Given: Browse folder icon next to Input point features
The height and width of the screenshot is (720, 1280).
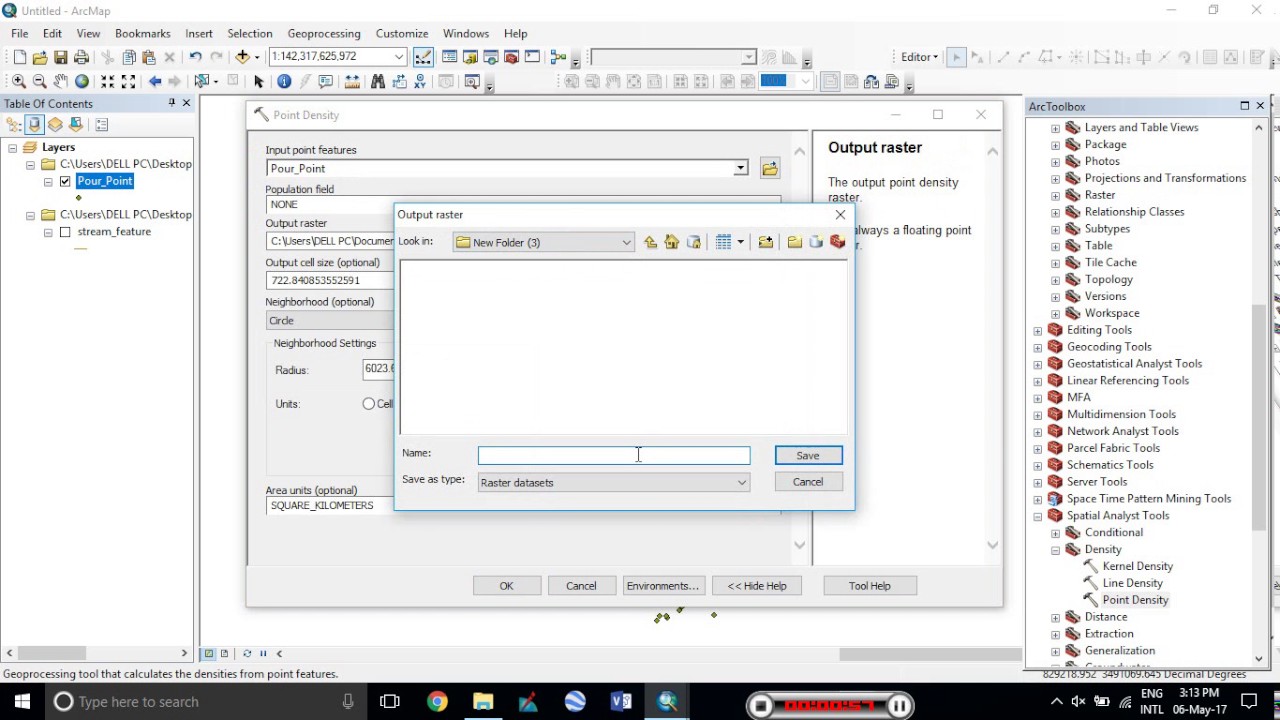Looking at the screenshot, I should [769, 168].
